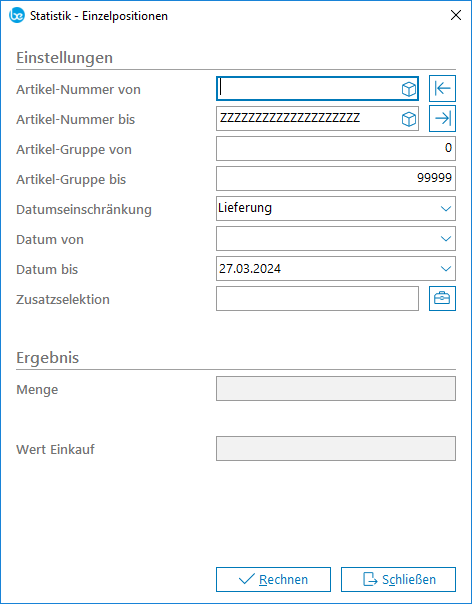Open article lookup cube in Artikel-Nummer bis
Screen dimensions: 472x604
click(x=408, y=119)
